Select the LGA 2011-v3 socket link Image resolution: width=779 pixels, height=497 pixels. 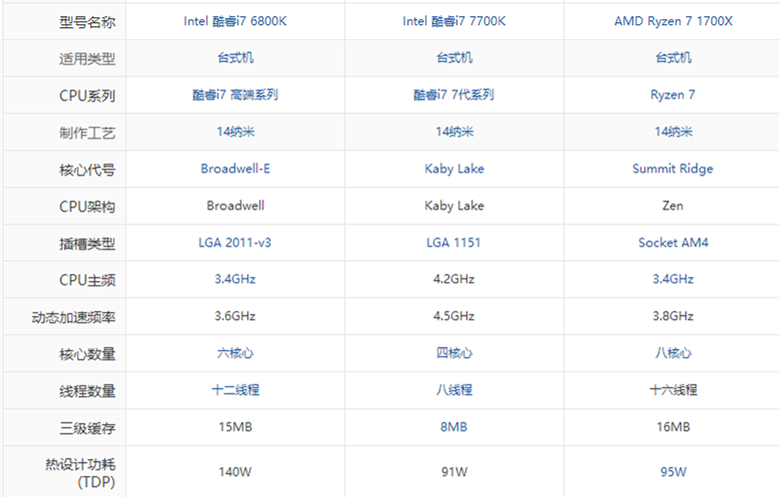[235, 243]
